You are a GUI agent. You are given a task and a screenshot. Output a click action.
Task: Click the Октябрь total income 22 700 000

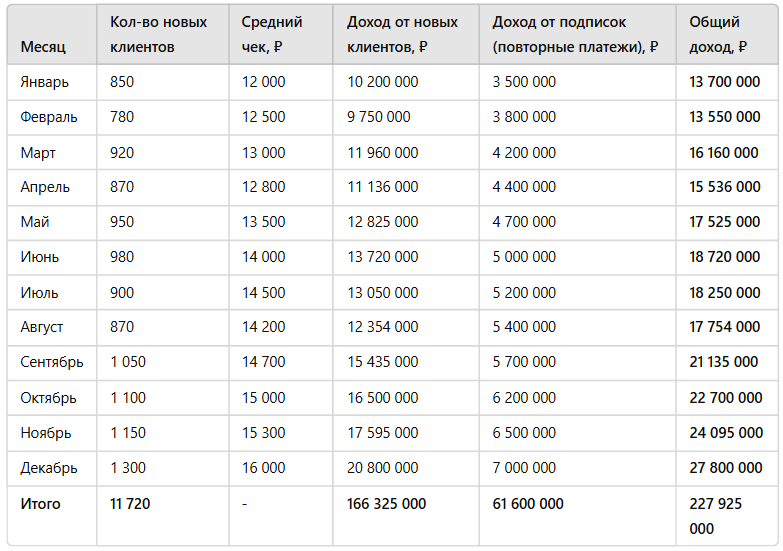[726, 398]
